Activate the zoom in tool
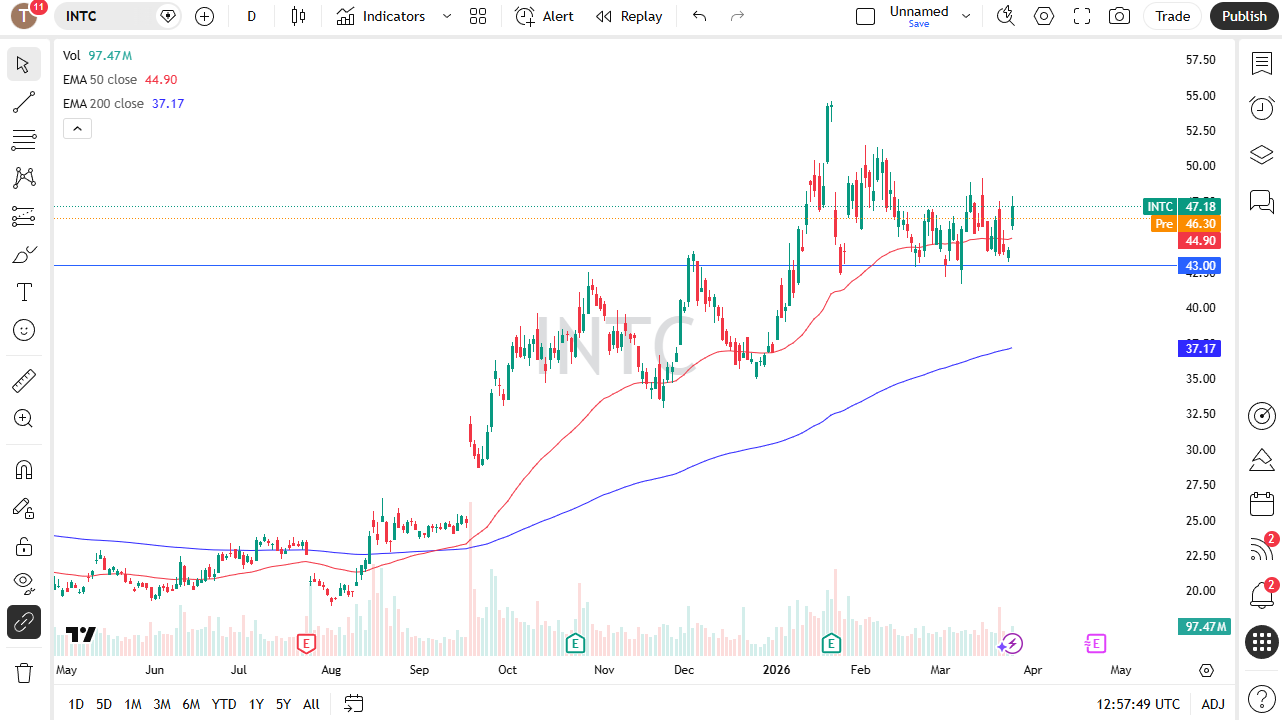 [24, 418]
